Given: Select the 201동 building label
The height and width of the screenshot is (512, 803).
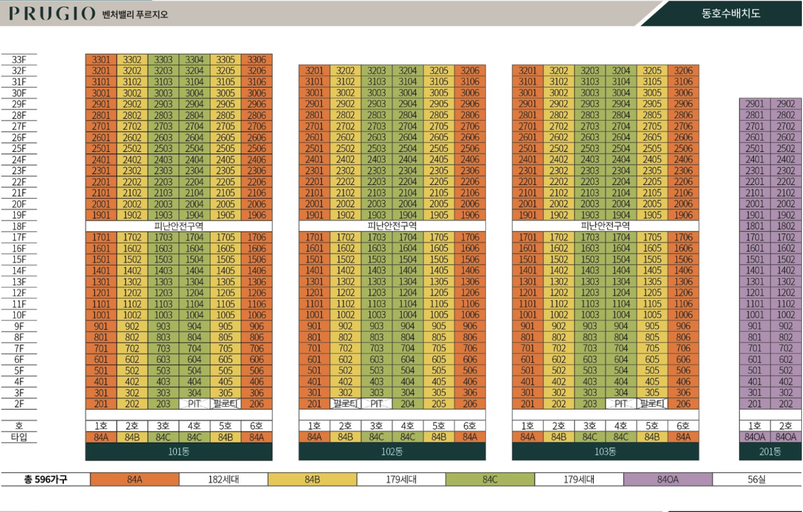Looking at the screenshot, I should (770, 452).
